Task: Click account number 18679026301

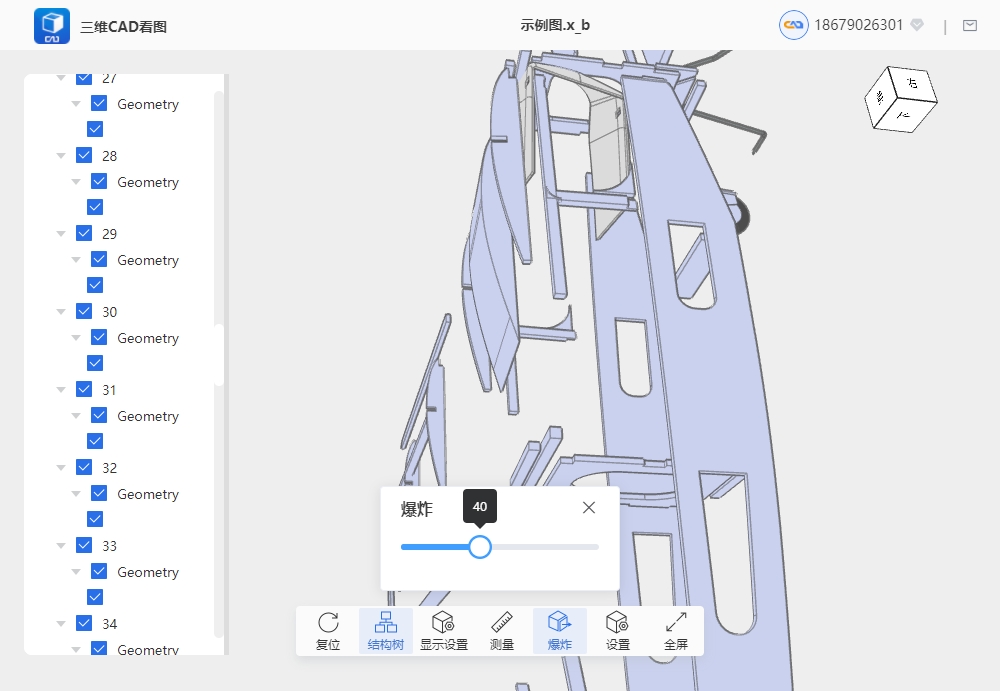Action: pos(859,25)
